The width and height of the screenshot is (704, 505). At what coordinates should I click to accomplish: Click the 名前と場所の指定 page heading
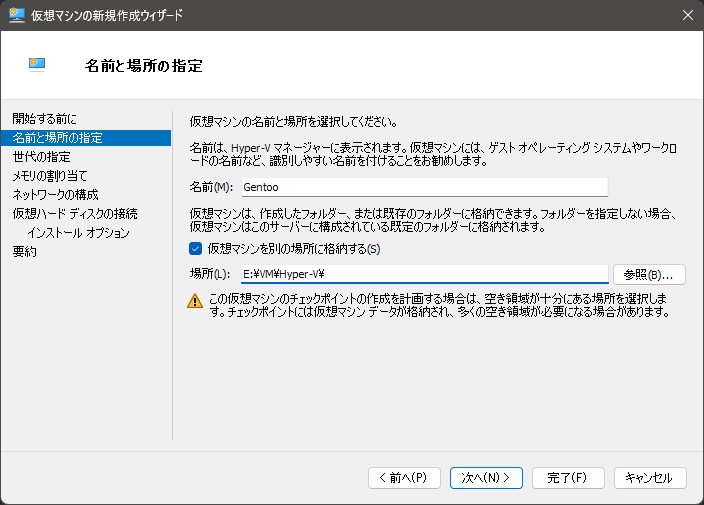click(x=144, y=66)
